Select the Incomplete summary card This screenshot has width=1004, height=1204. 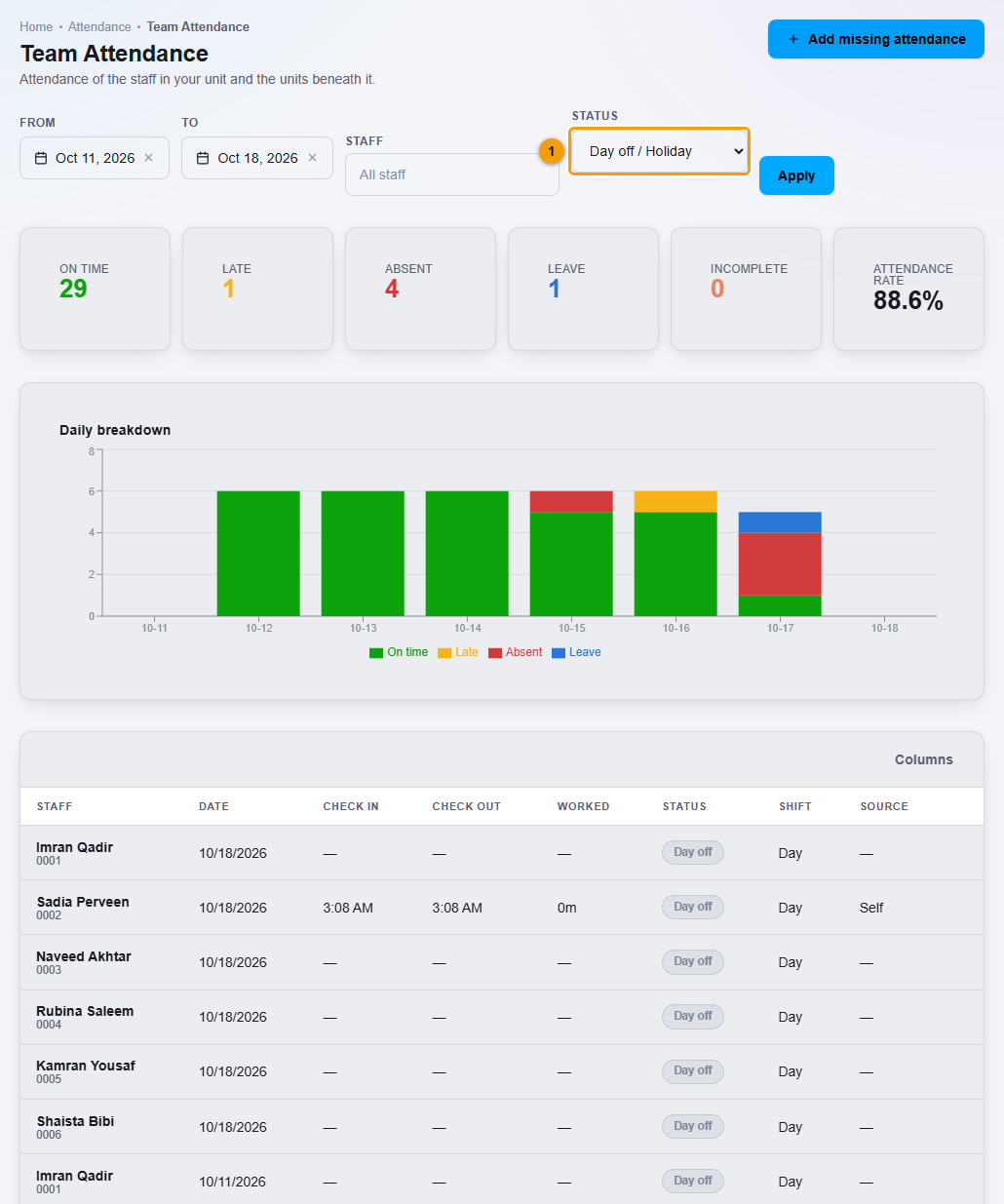coord(746,289)
